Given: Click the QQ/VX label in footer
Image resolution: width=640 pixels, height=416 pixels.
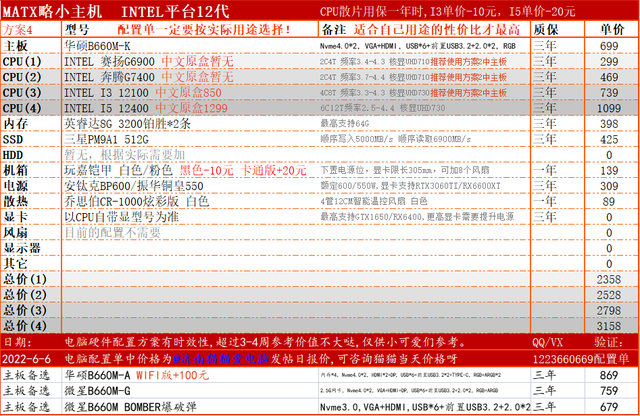Looking at the screenshot, I should tap(547, 342).
